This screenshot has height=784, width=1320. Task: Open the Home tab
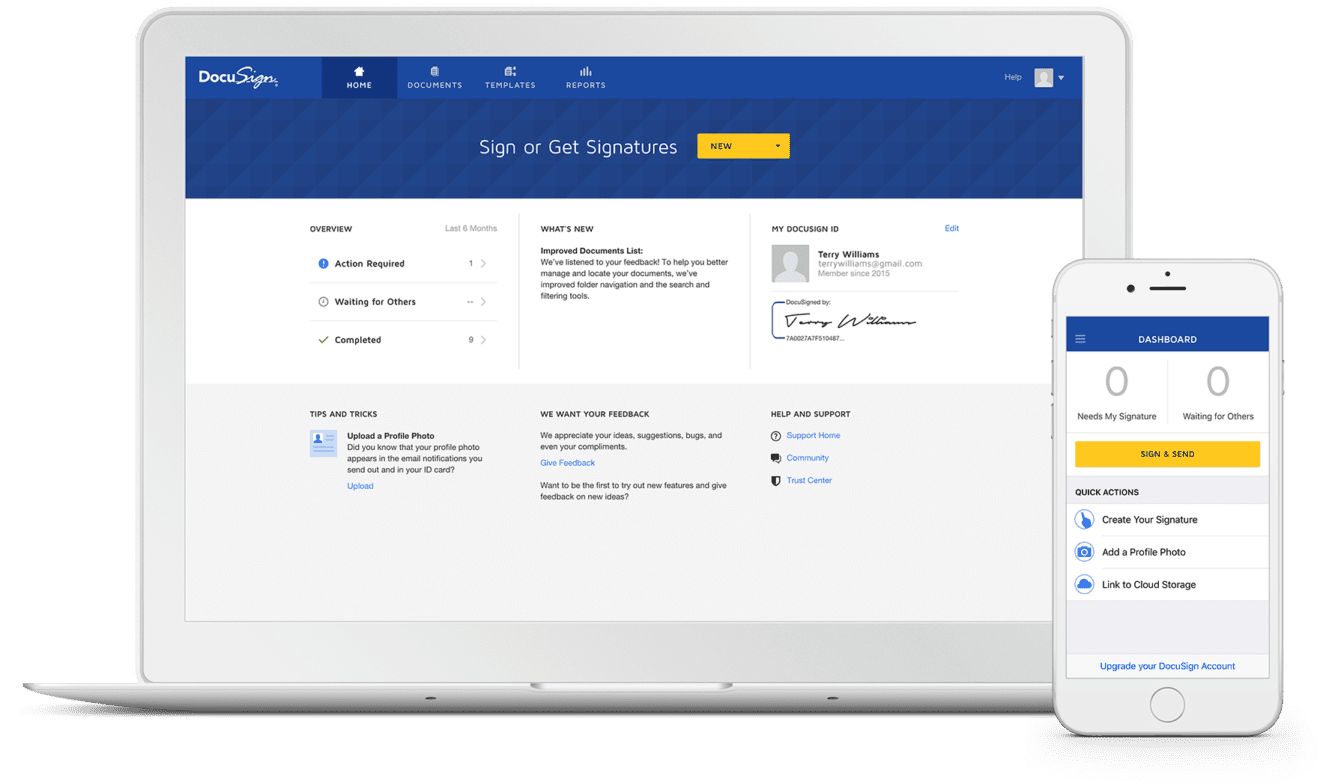[359, 78]
